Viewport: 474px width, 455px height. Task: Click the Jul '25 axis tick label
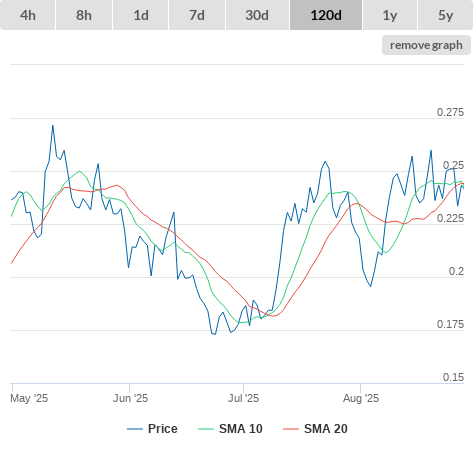[x=243, y=398]
